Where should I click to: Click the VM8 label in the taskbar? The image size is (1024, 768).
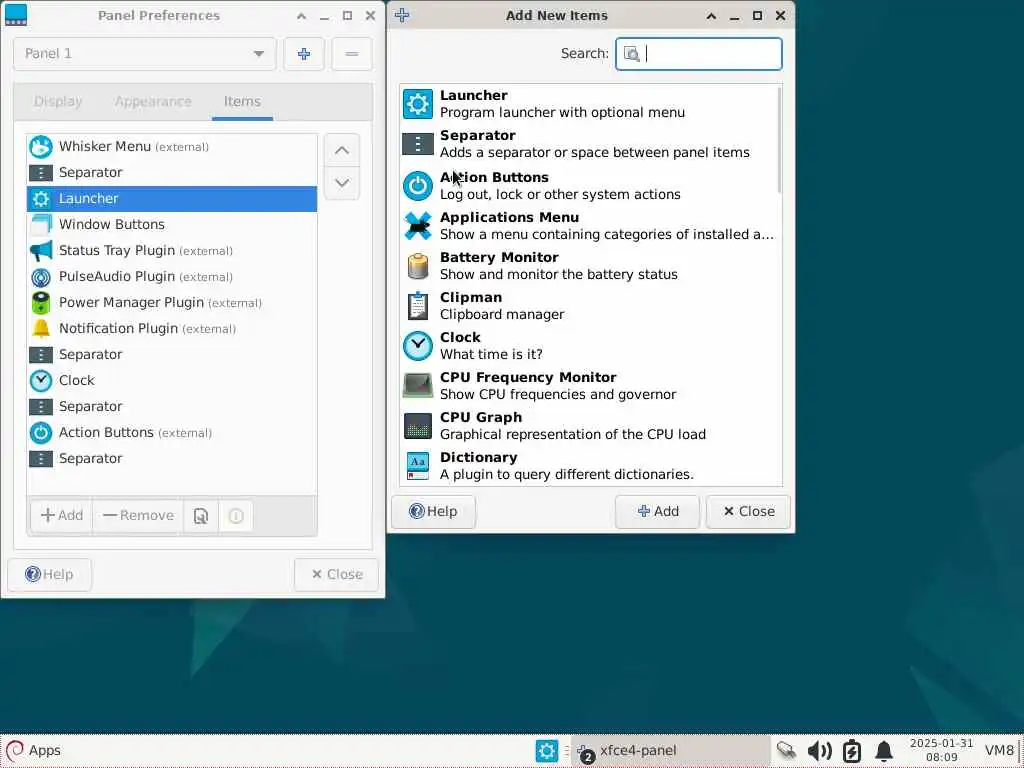(999, 751)
